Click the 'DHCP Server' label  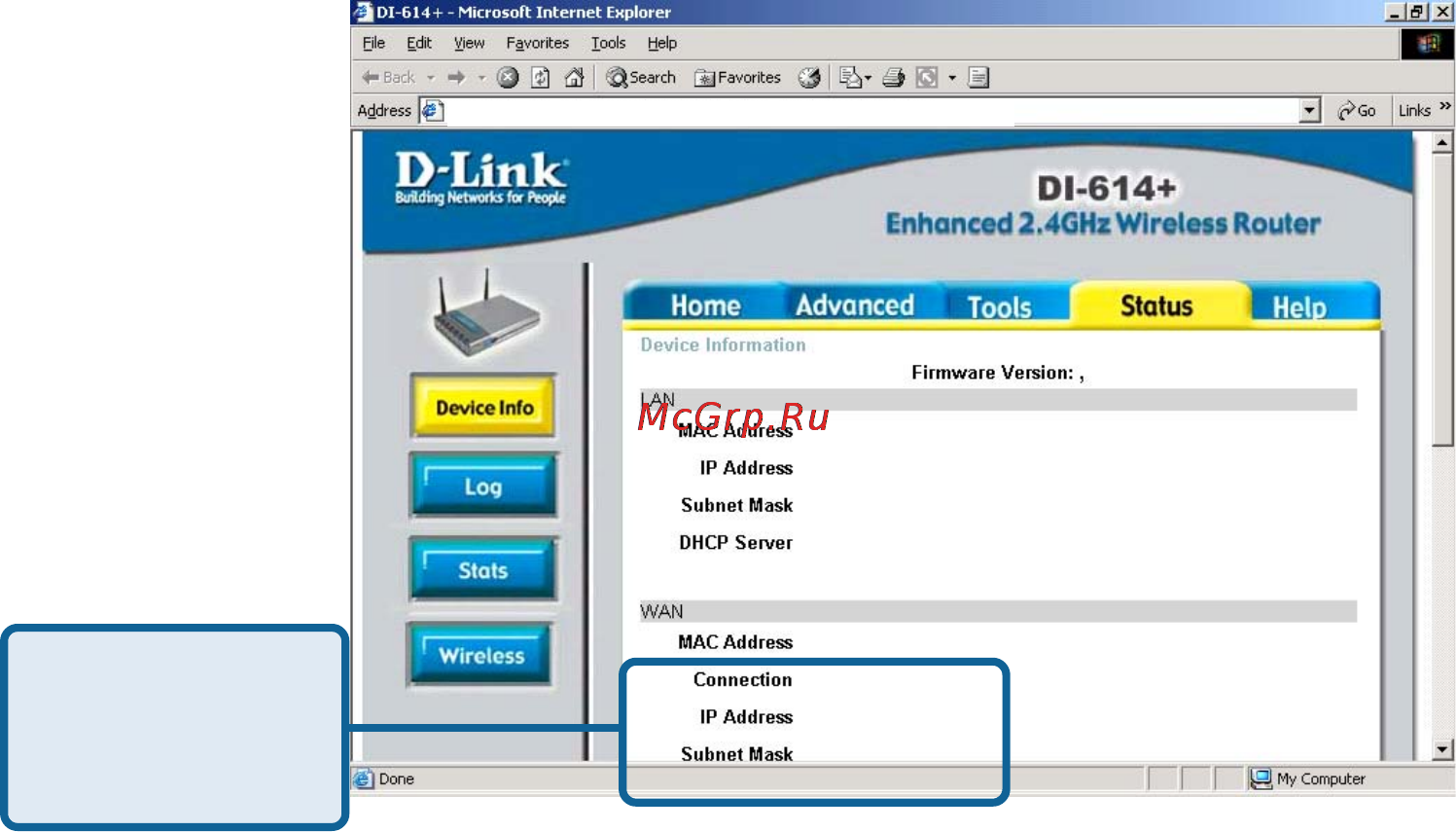735,543
